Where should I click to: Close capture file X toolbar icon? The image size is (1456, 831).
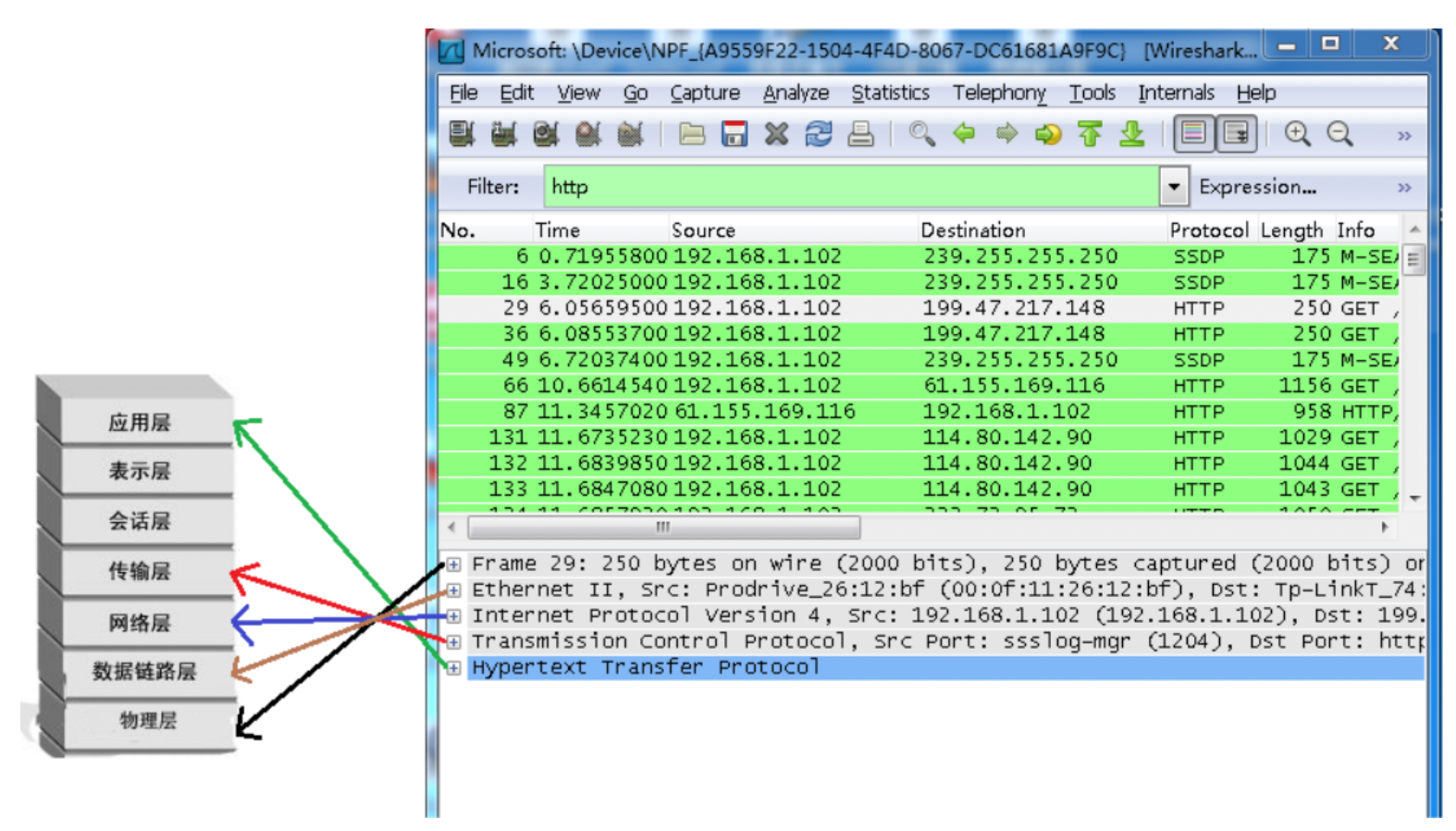(x=776, y=134)
